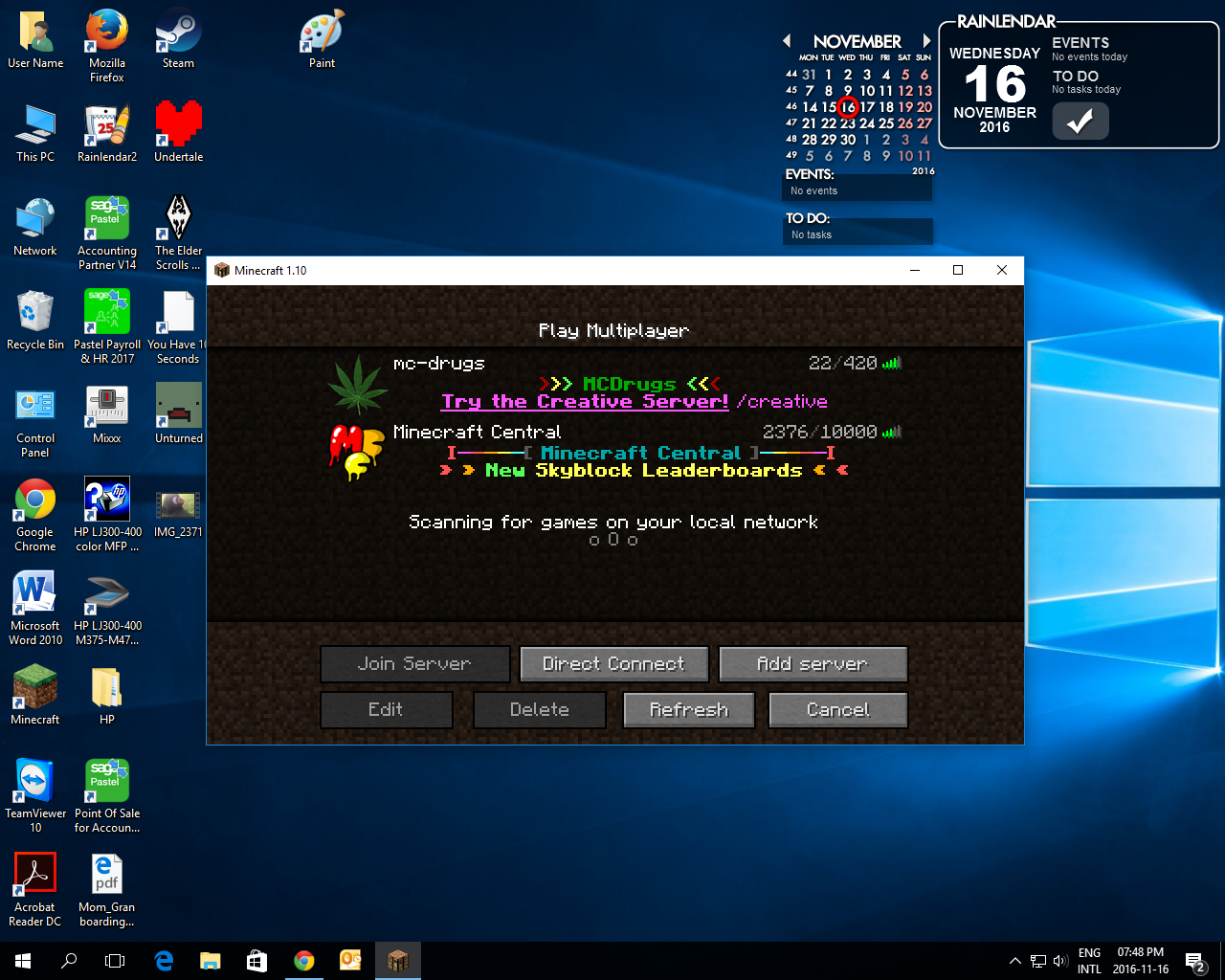Image resolution: width=1225 pixels, height=980 pixels.
Task: Open the Steam desktop shortcut
Action: tap(178, 39)
